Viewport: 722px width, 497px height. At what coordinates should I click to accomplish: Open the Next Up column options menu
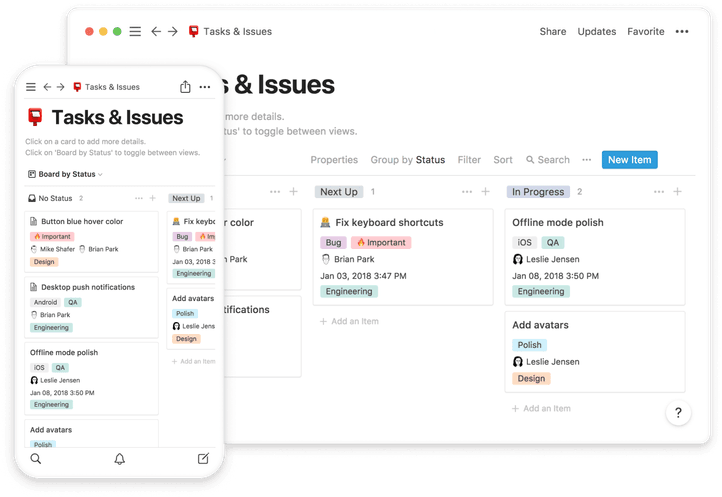tap(465, 192)
